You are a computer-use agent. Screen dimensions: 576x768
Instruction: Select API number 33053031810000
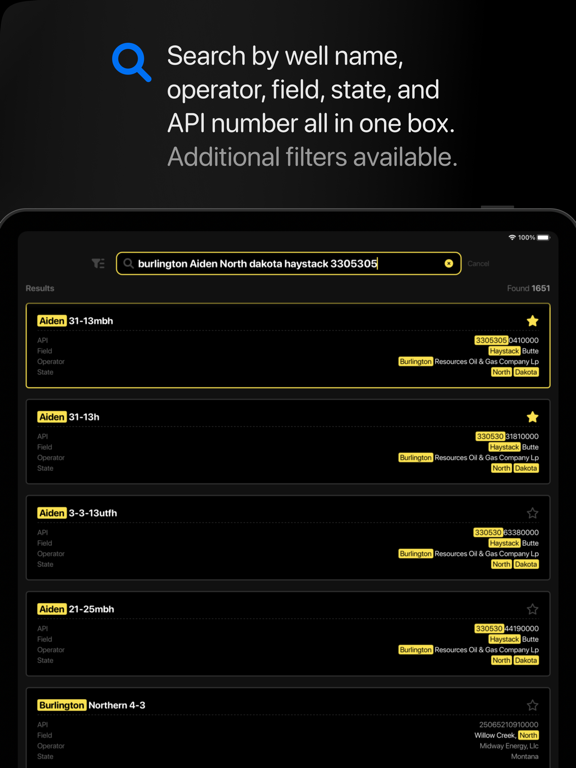pos(507,436)
